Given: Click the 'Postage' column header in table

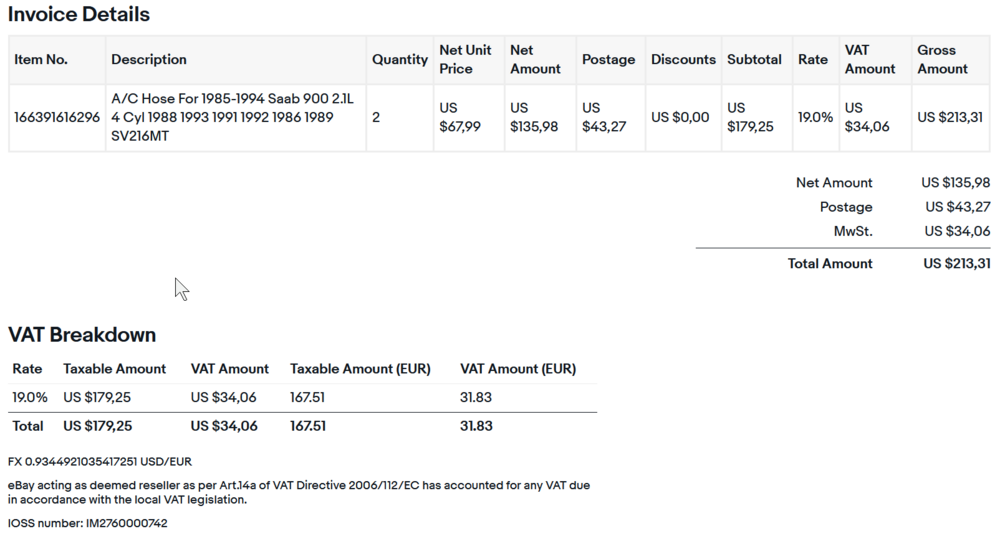Looking at the screenshot, I should tap(608, 59).
